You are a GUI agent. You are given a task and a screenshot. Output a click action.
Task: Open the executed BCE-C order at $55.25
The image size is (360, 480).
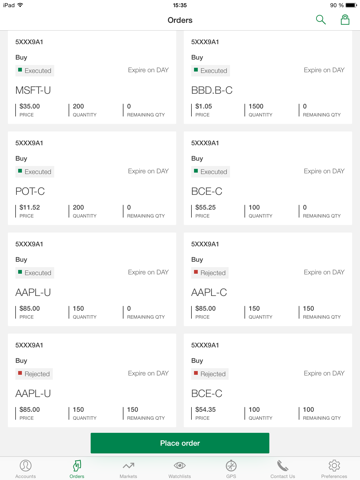click(268, 178)
